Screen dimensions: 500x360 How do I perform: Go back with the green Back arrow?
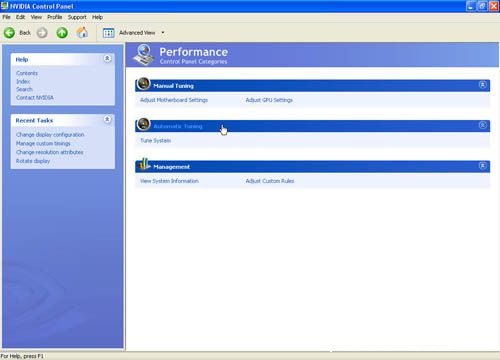(x=9, y=33)
